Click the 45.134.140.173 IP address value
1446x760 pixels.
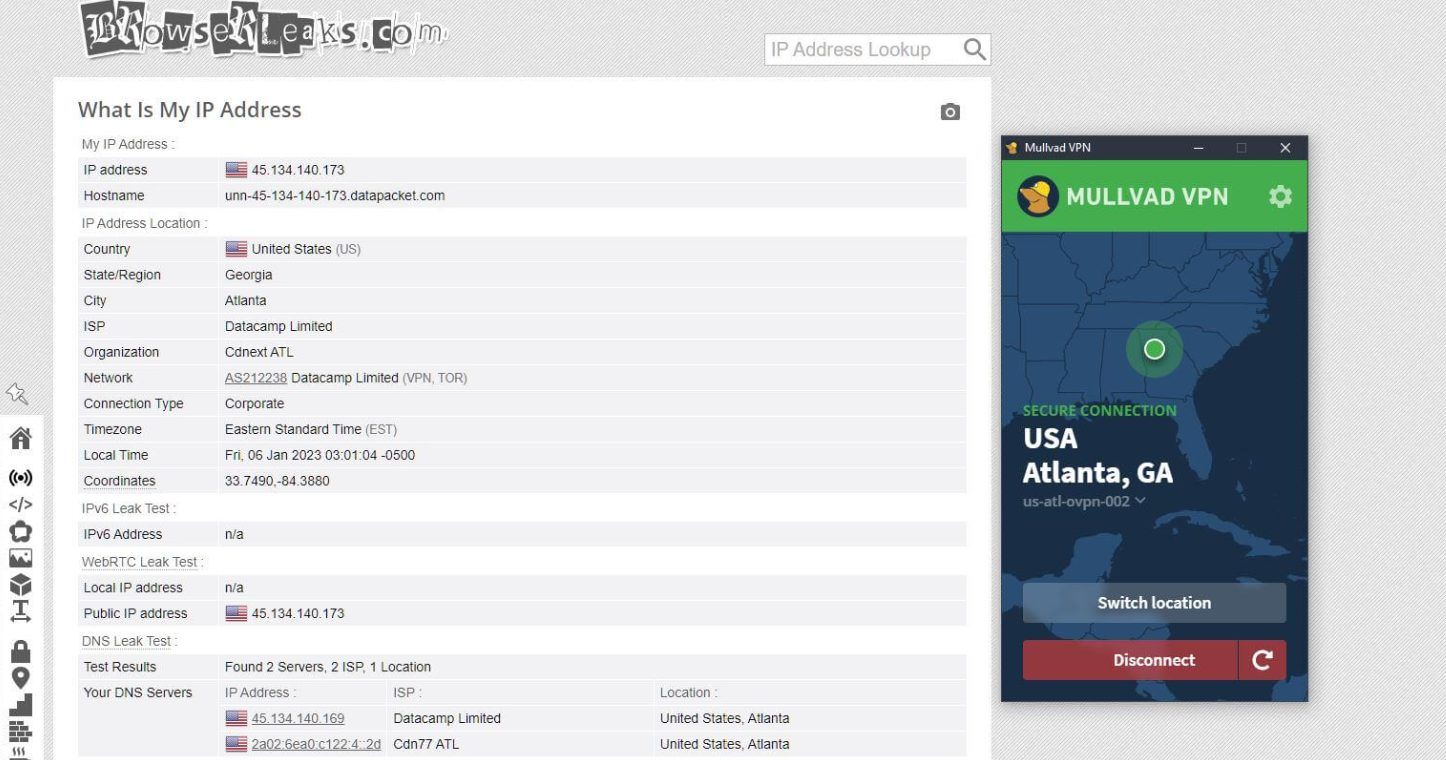(298, 170)
